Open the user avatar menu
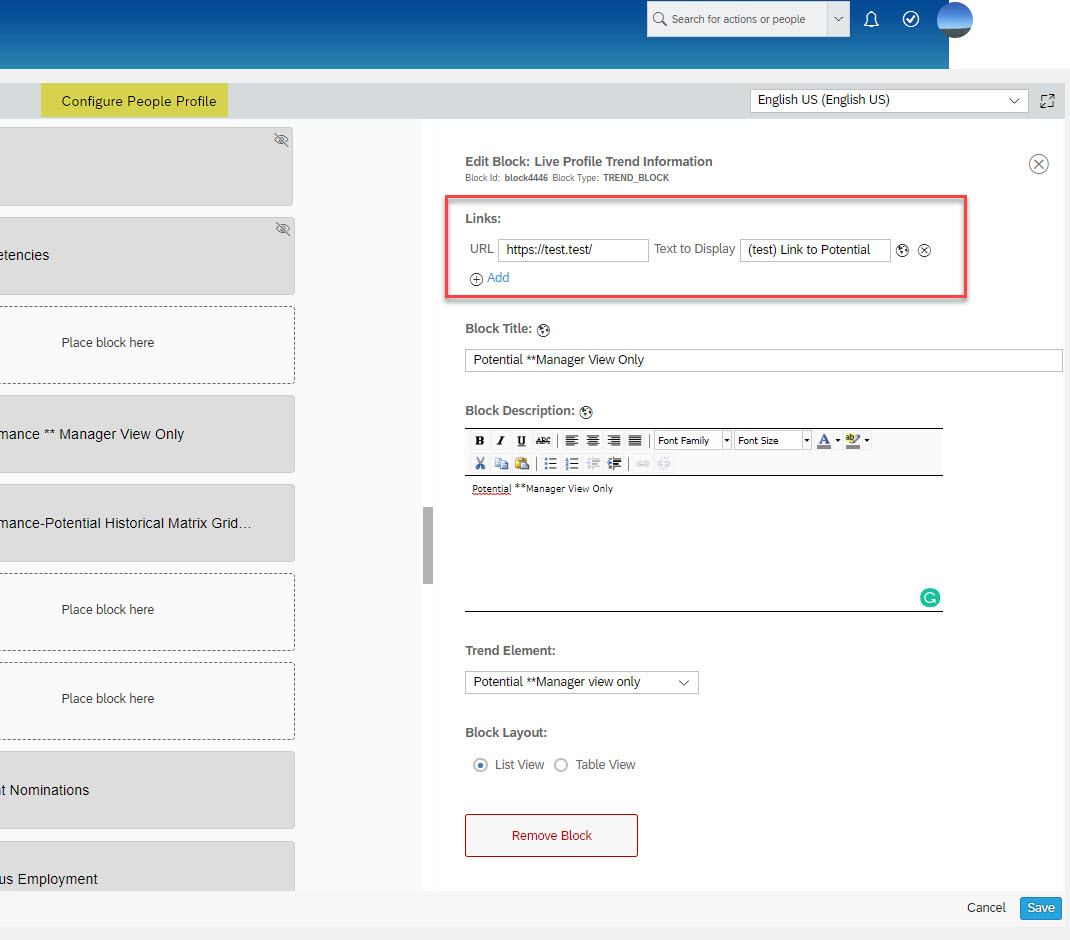1070x940 pixels. [x=955, y=20]
